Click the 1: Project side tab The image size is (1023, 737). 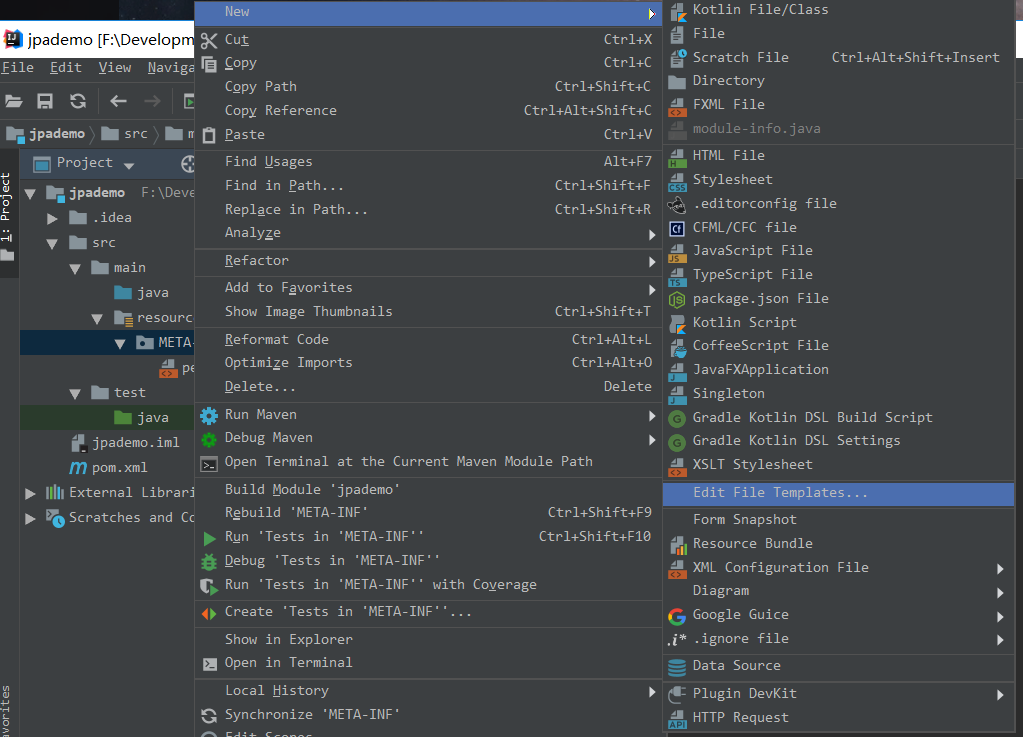coord(6,208)
